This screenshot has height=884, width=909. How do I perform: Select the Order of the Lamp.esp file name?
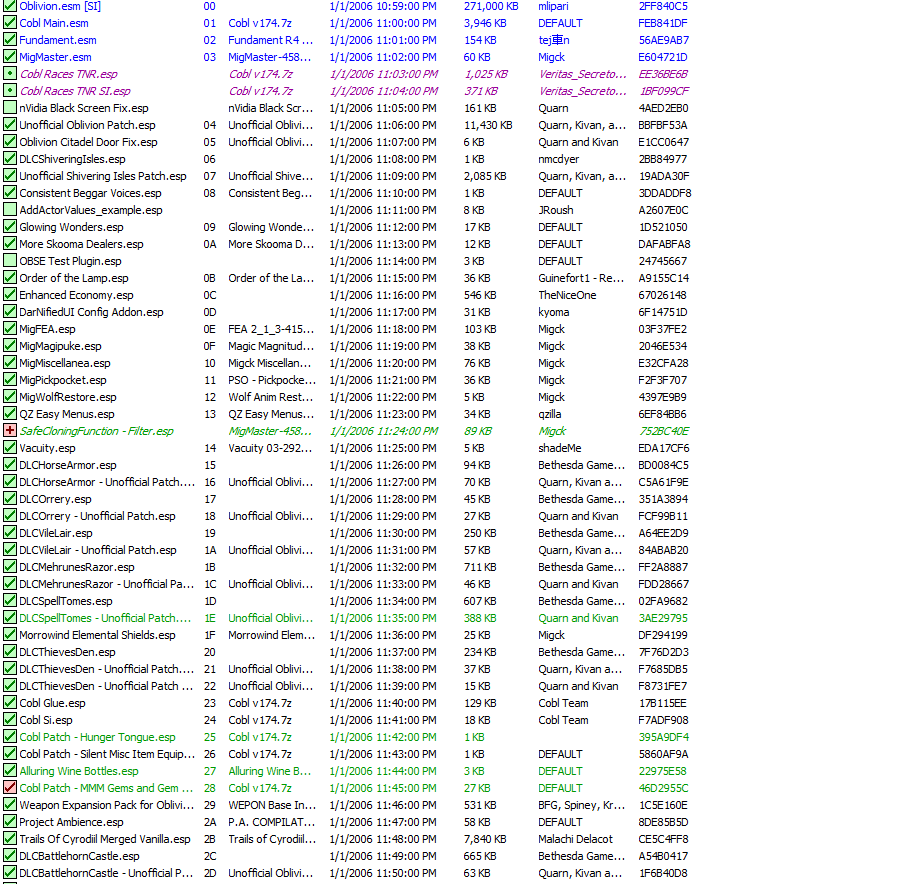(x=74, y=278)
